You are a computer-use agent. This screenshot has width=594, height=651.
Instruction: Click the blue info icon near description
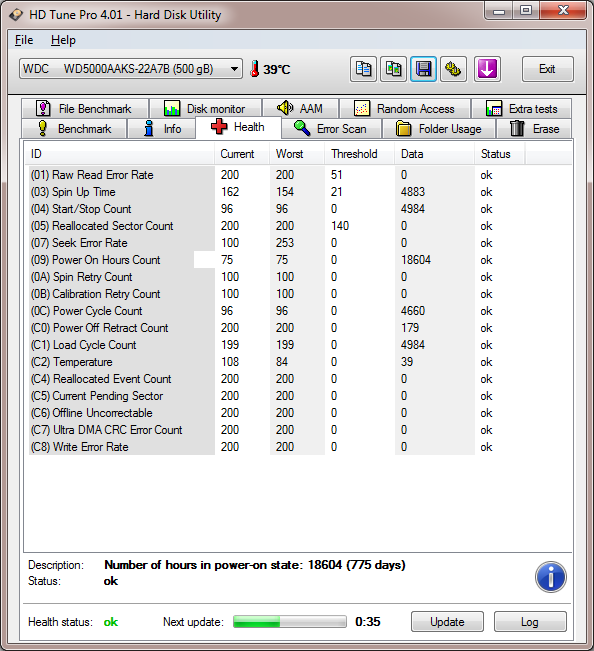point(550,577)
